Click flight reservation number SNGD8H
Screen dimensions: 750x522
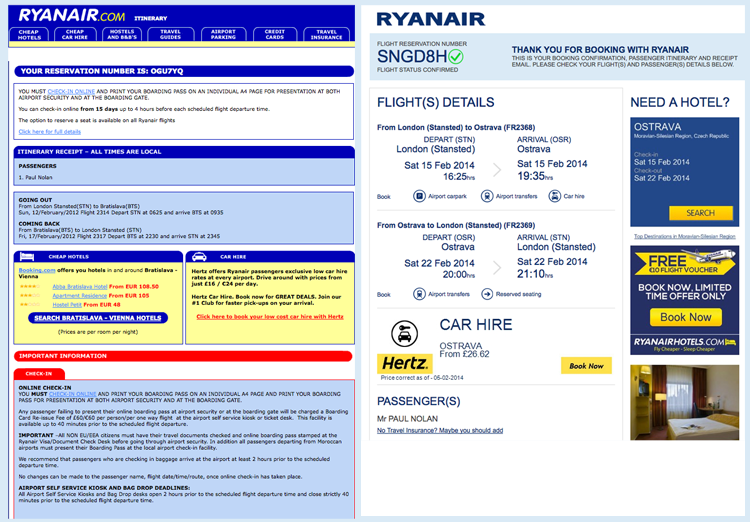(412, 57)
